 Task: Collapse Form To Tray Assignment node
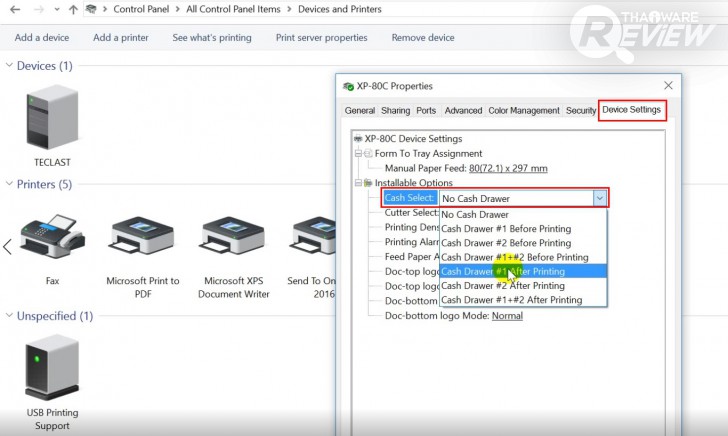point(358,153)
